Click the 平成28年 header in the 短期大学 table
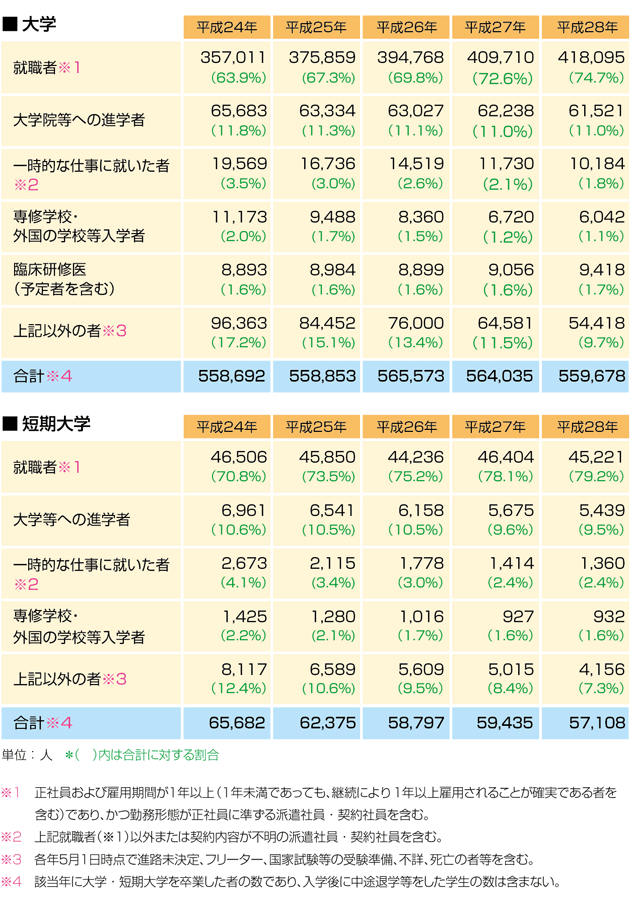This screenshot has height=900, width=630. pos(586,427)
